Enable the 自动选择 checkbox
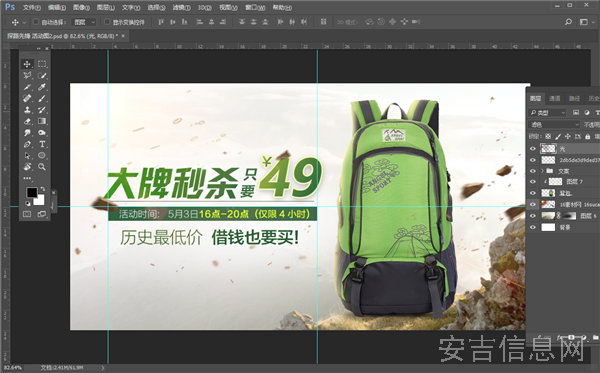This screenshot has height=373, width=600. [36, 22]
